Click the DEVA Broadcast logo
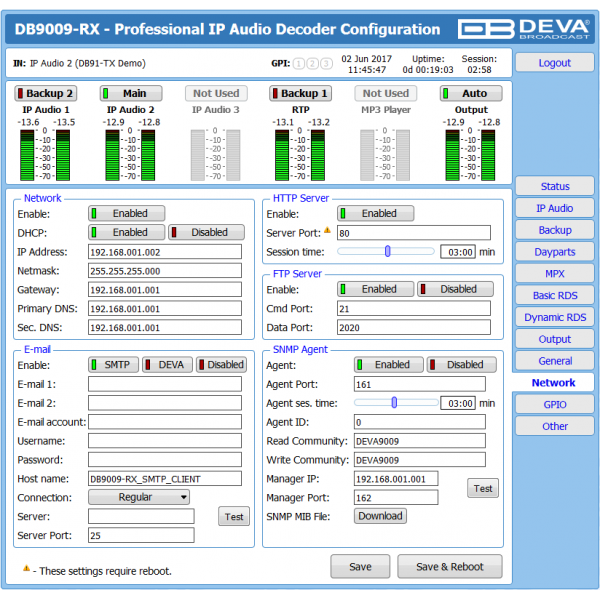This screenshot has width=600, height=600. [x=523, y=29]
